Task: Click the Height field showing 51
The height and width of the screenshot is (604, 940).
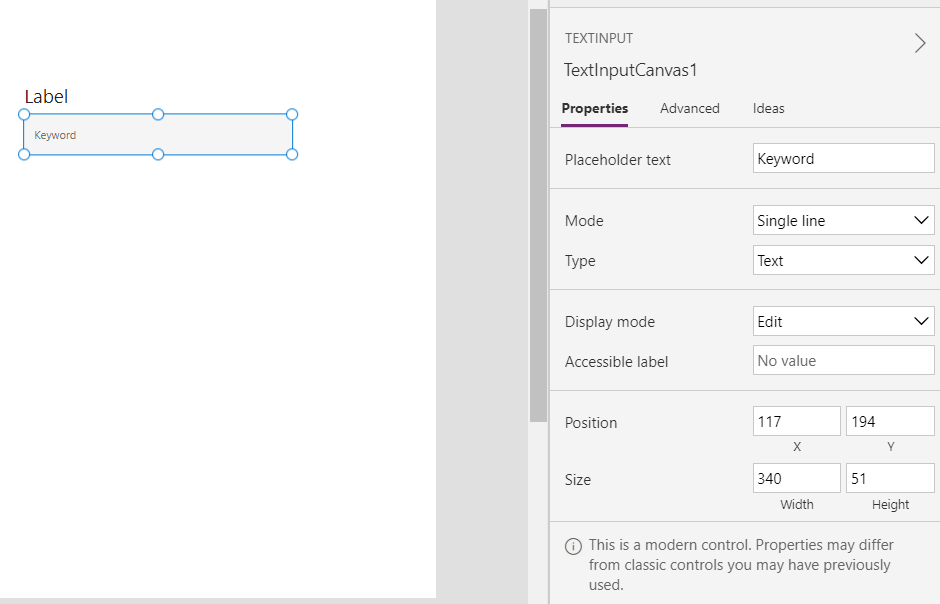Action: pos(890,478)
